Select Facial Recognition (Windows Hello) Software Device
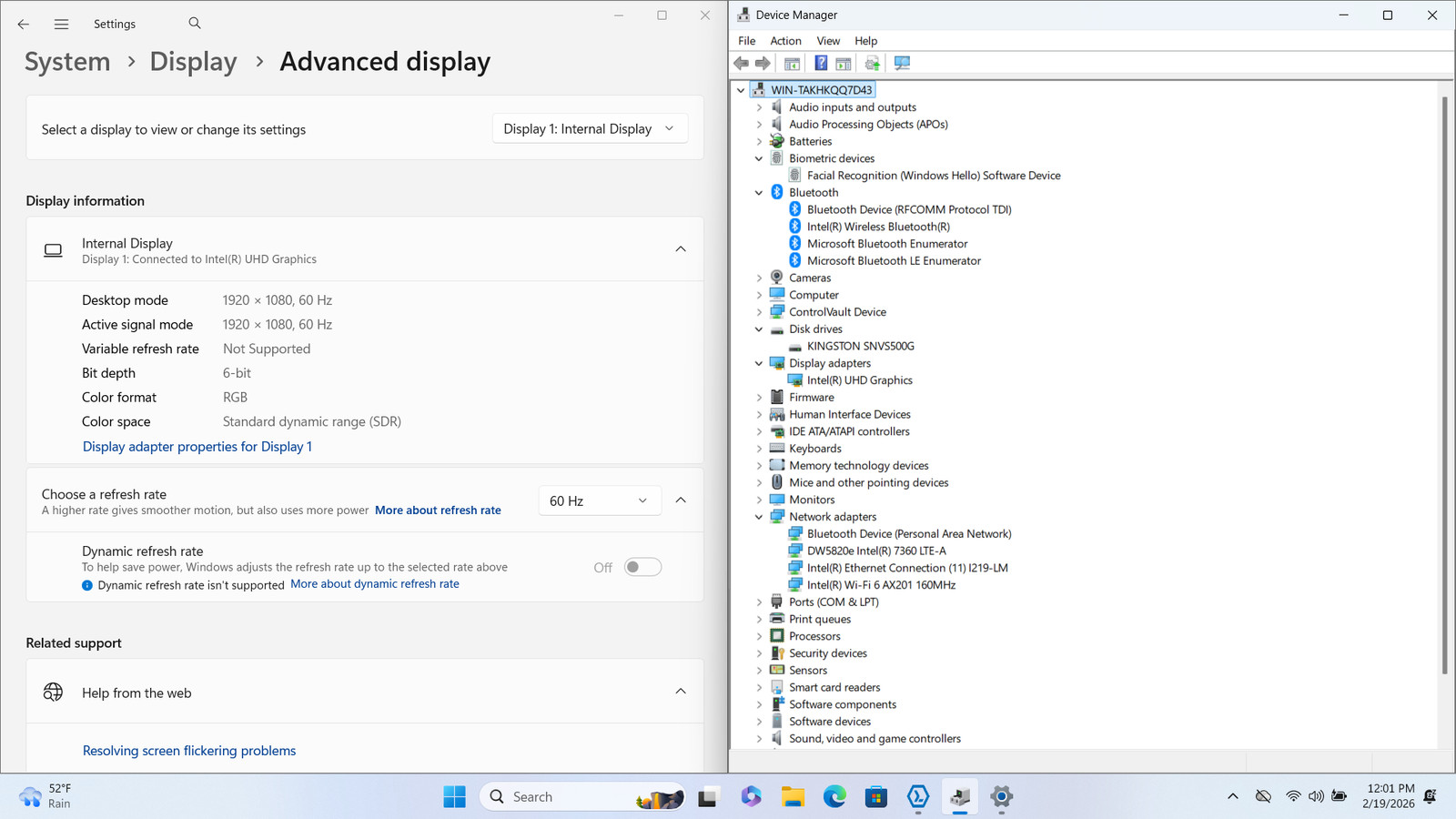1456x819 pixels. point(934,176)
